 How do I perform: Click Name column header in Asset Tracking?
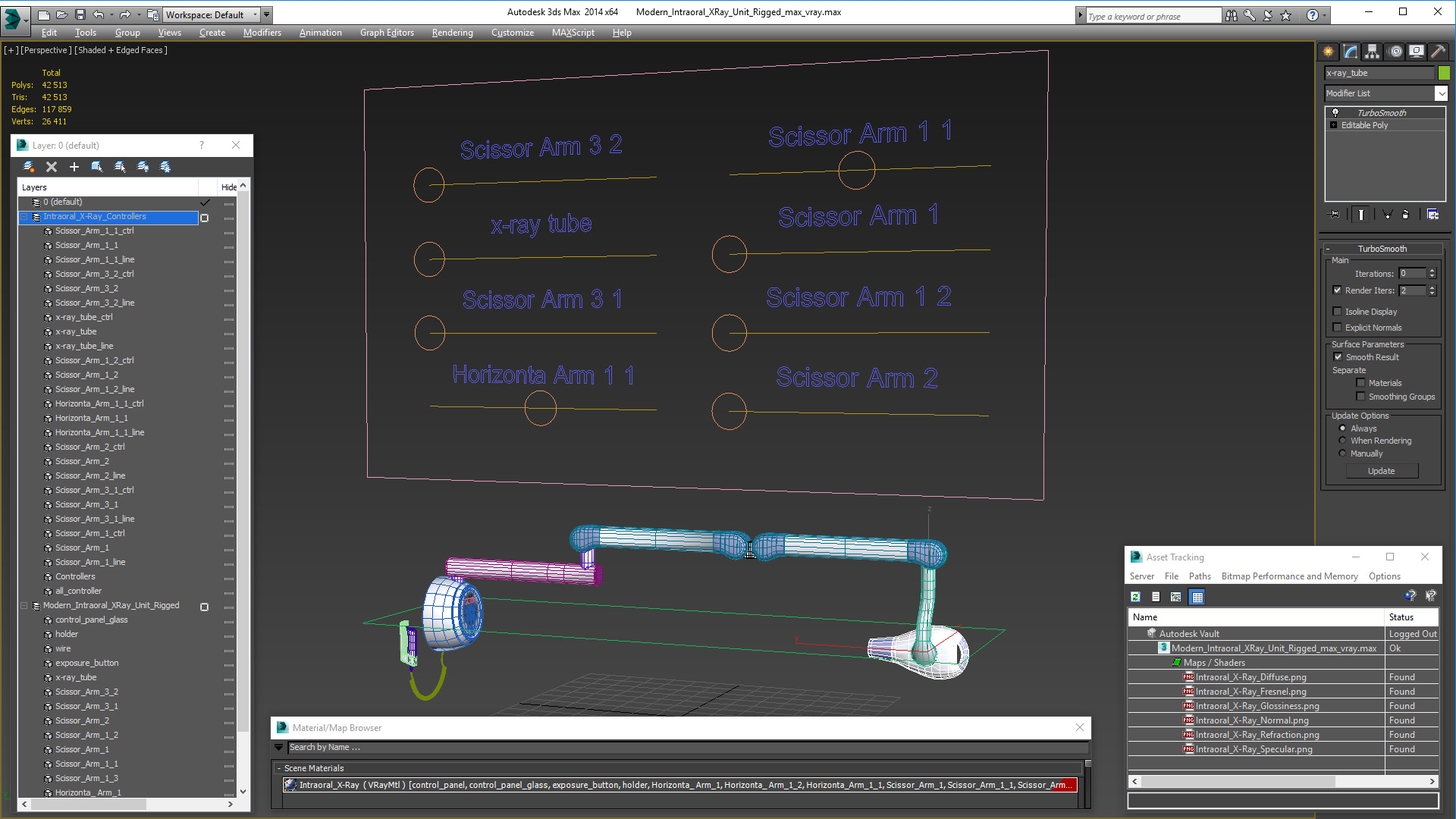pyautogui.click(x=1257, y=617)
